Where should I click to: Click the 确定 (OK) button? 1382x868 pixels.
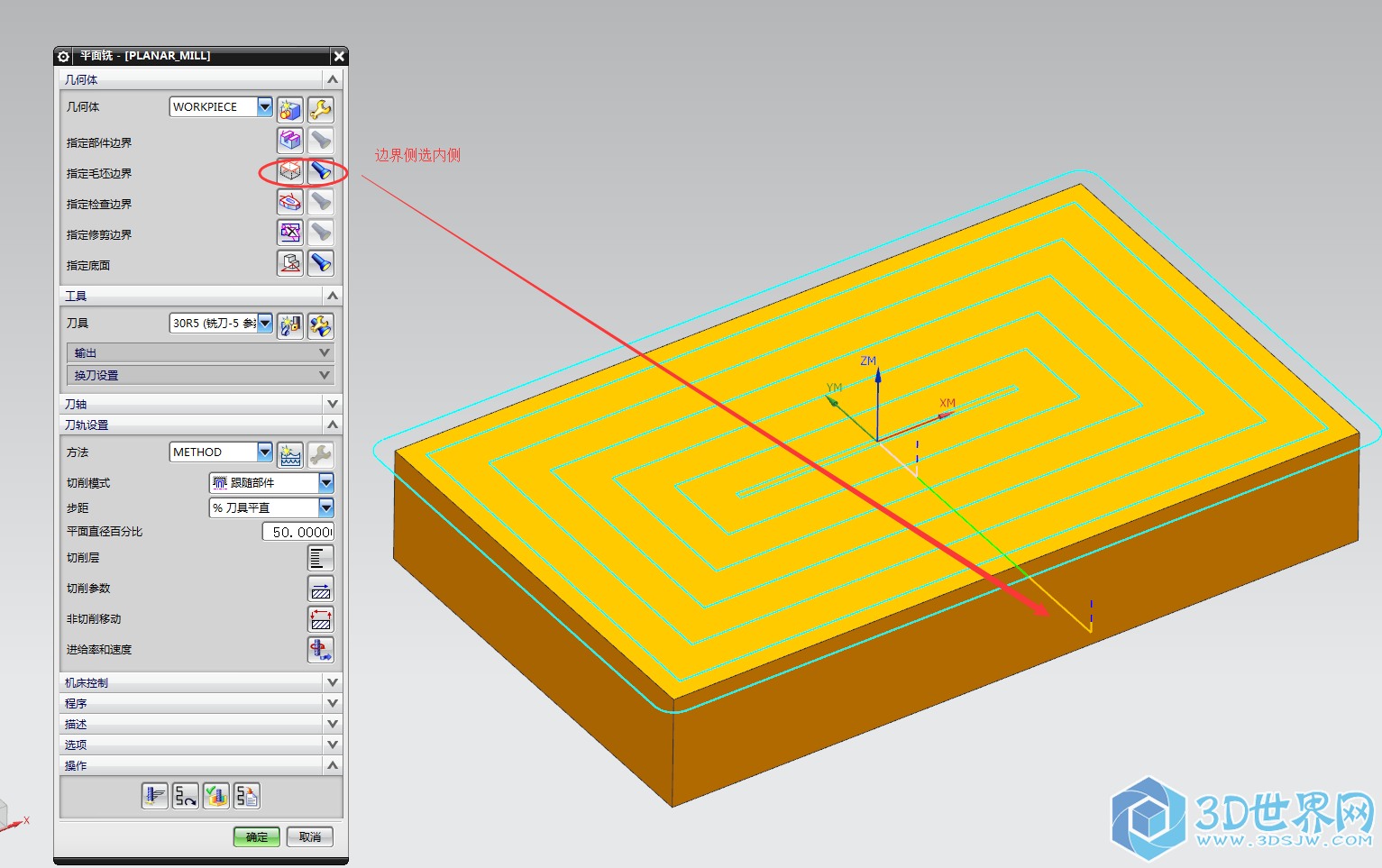[256, 836]
